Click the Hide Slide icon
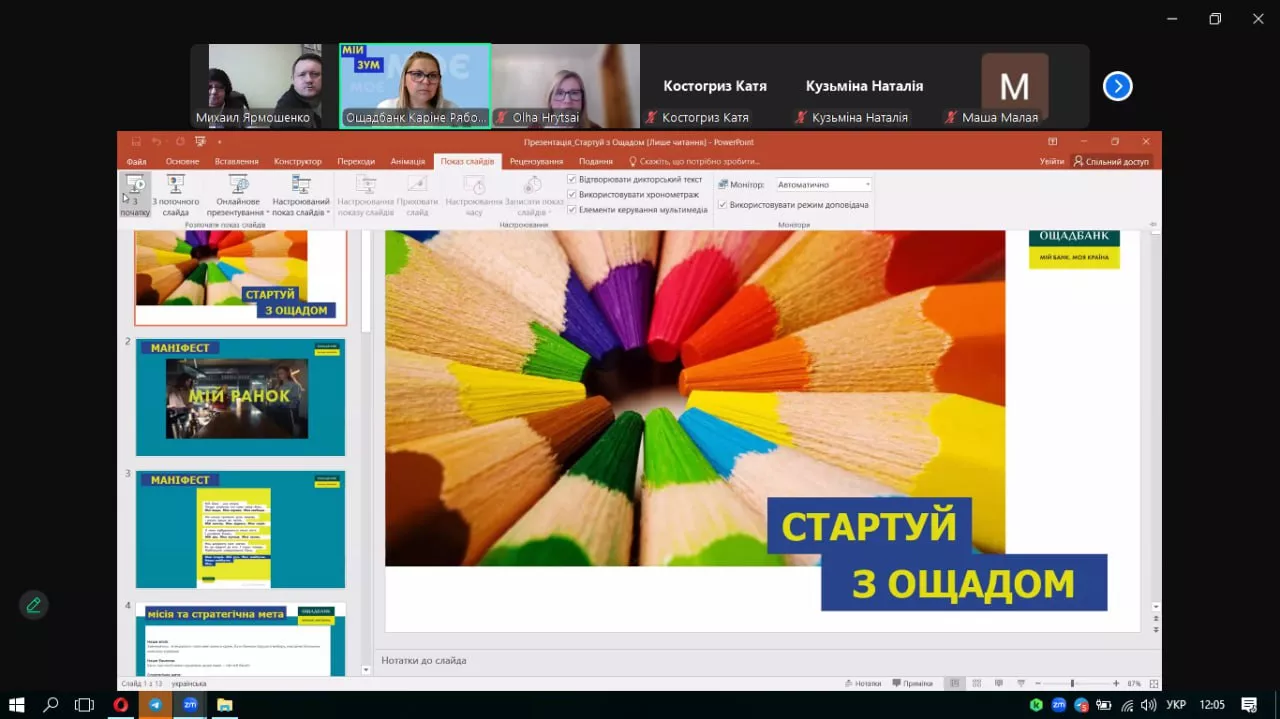 [417, 185]
